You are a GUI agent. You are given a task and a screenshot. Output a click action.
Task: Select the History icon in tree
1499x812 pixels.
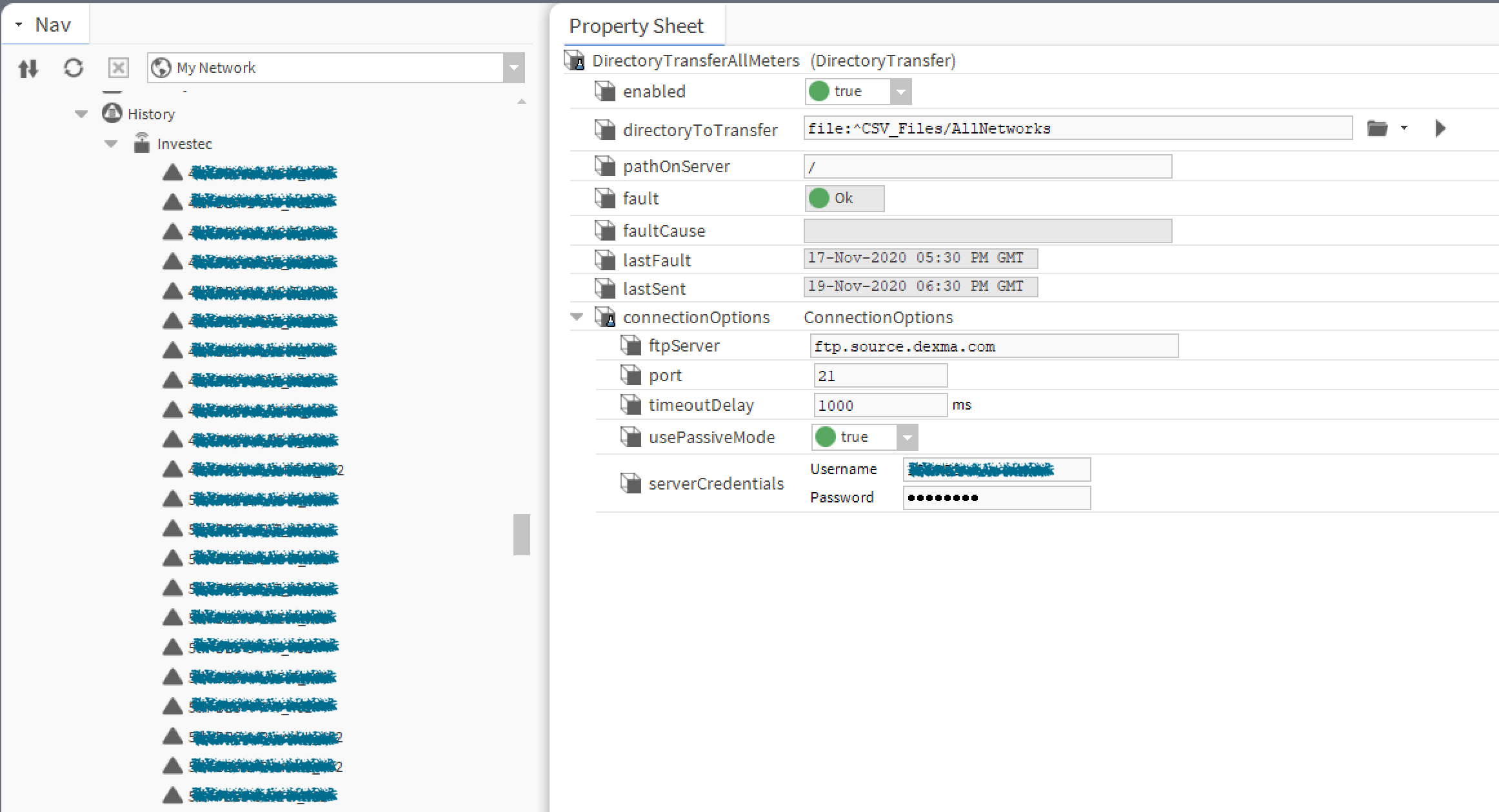tap(112, 114)
